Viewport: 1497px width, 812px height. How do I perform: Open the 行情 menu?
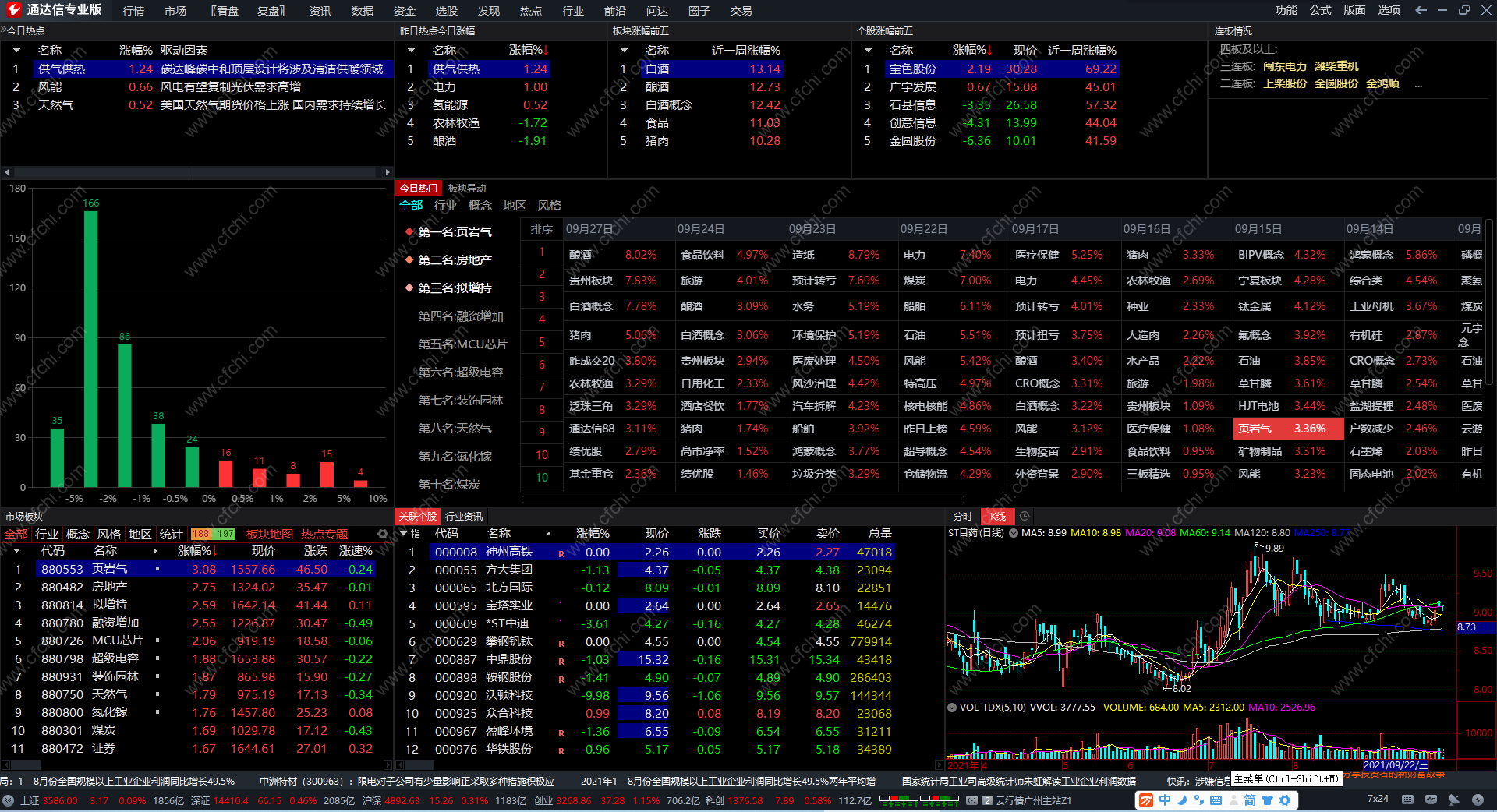[x=133, y=11]
